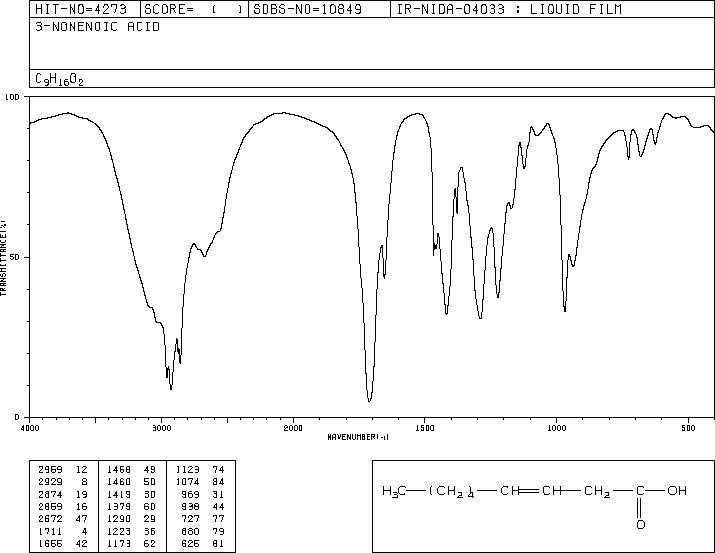Image resolution: width=715 pixels, height=553 pixels.
Task: Click the C-H stretch peak minimum near 2929
Action: [x=171, y=388]
